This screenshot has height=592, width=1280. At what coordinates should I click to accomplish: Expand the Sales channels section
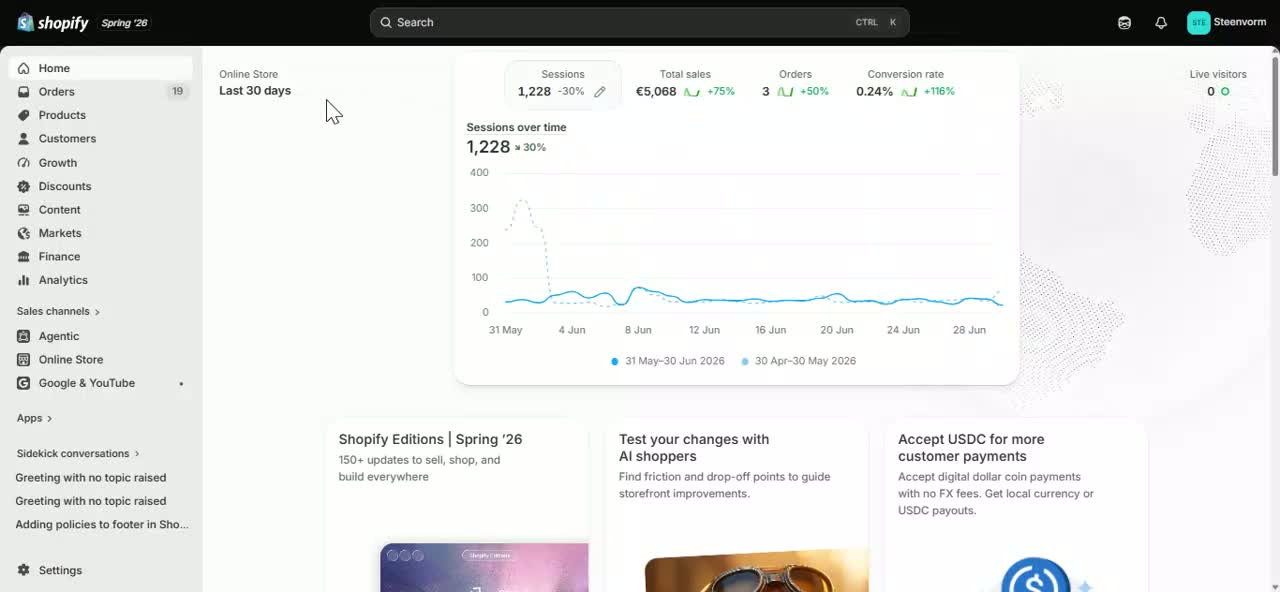(x=58, y=311)
